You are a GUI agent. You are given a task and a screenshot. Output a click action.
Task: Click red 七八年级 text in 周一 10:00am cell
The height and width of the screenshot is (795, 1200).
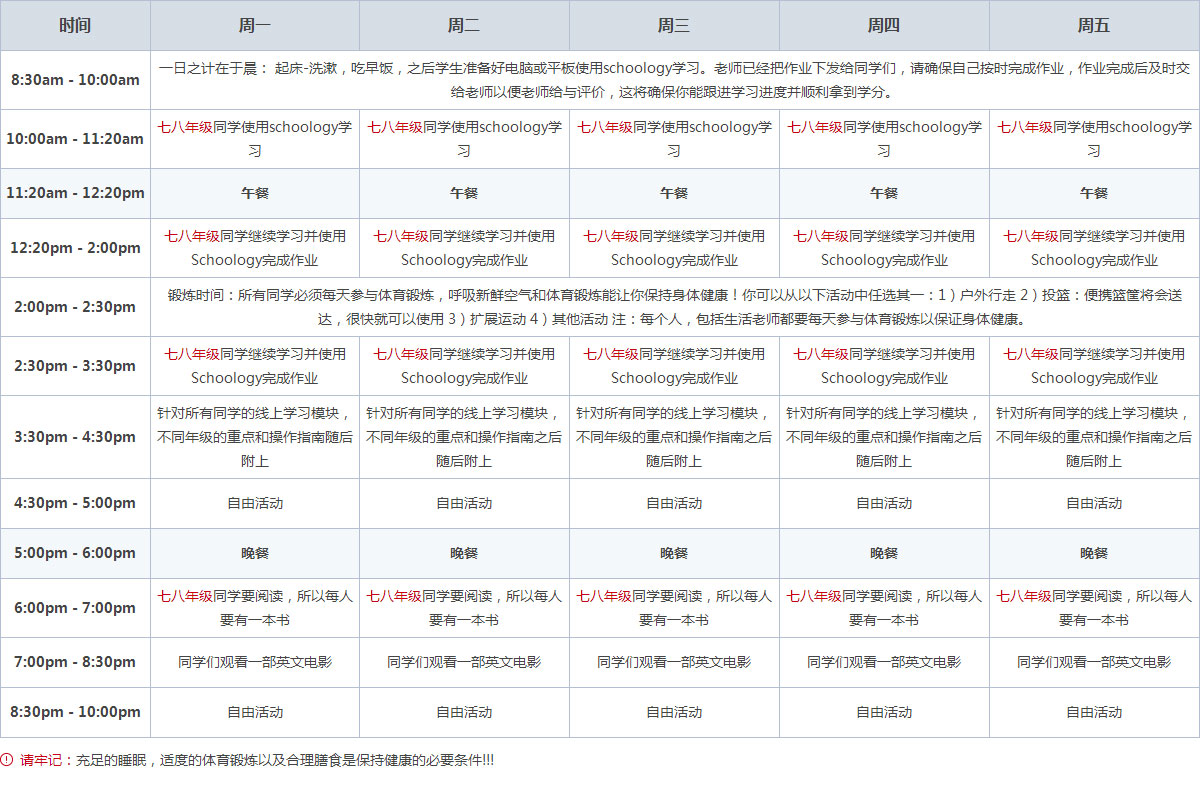coord(185,128)
